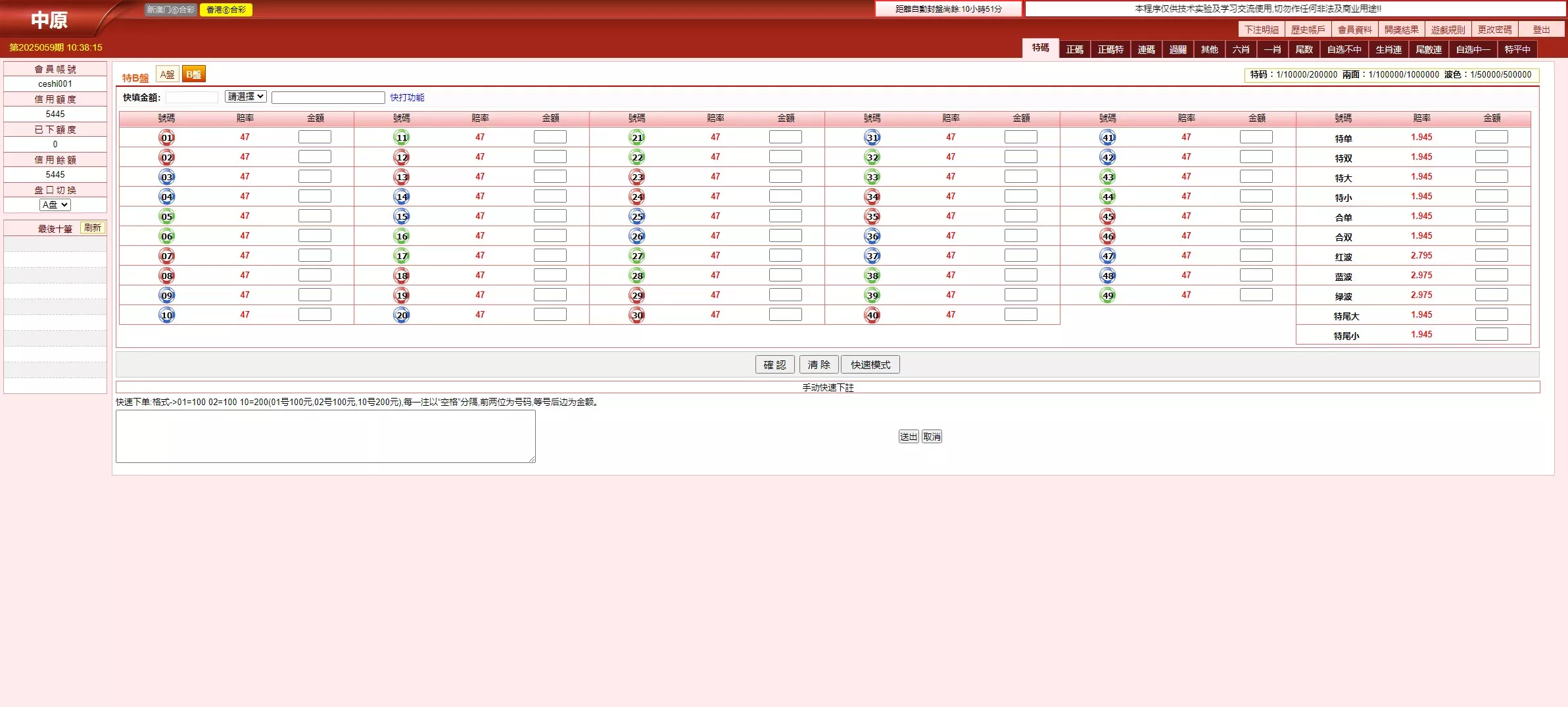Activate the B盤 board toggle

tap(193, 74)
